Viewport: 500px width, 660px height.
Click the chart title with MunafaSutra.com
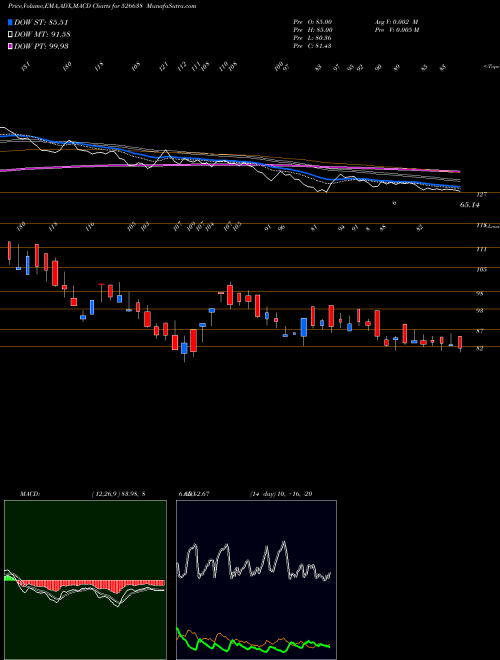coord(102,6)
